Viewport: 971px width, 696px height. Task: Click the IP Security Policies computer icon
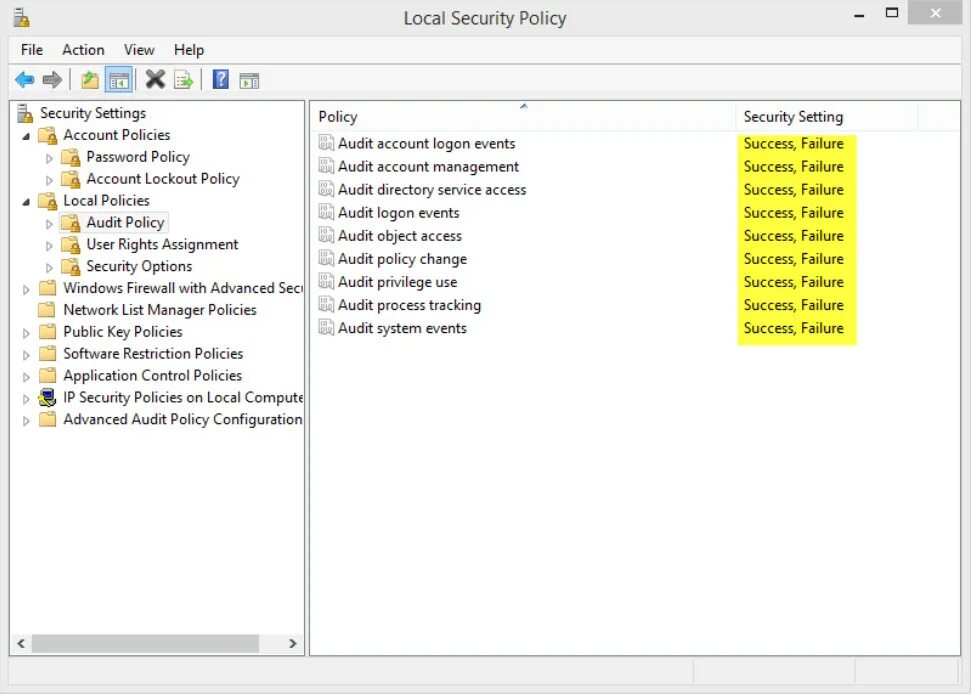click(48, 398)
